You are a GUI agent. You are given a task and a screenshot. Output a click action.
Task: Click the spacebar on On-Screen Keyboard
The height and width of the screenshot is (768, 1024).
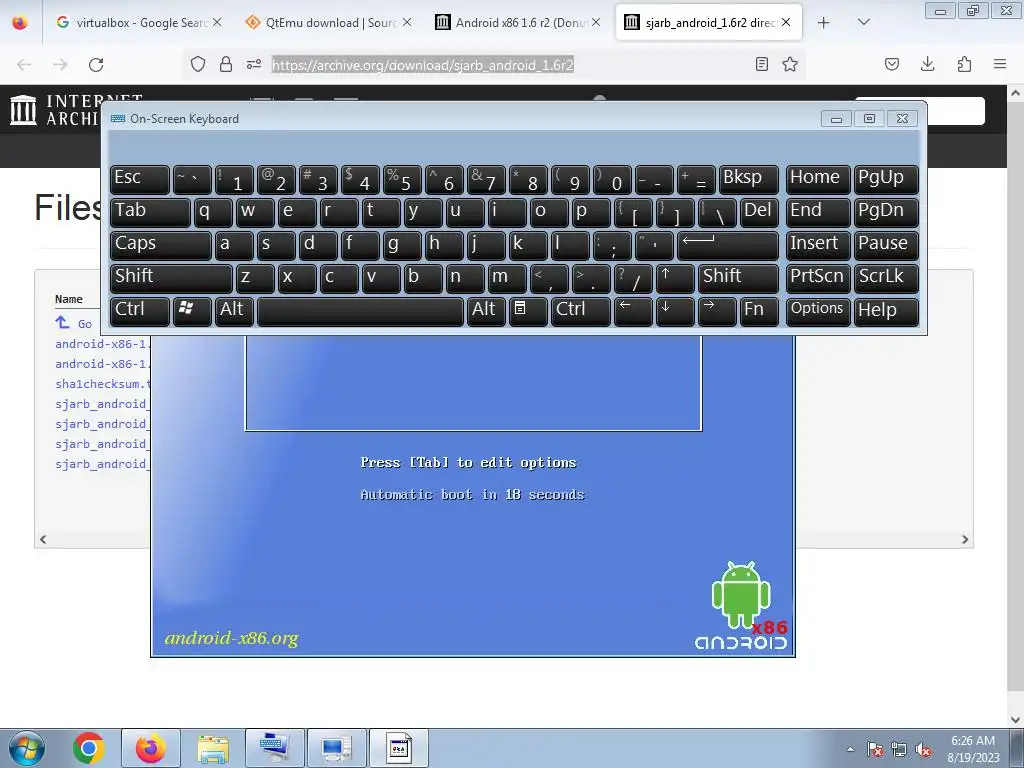[x=360, y=311]
